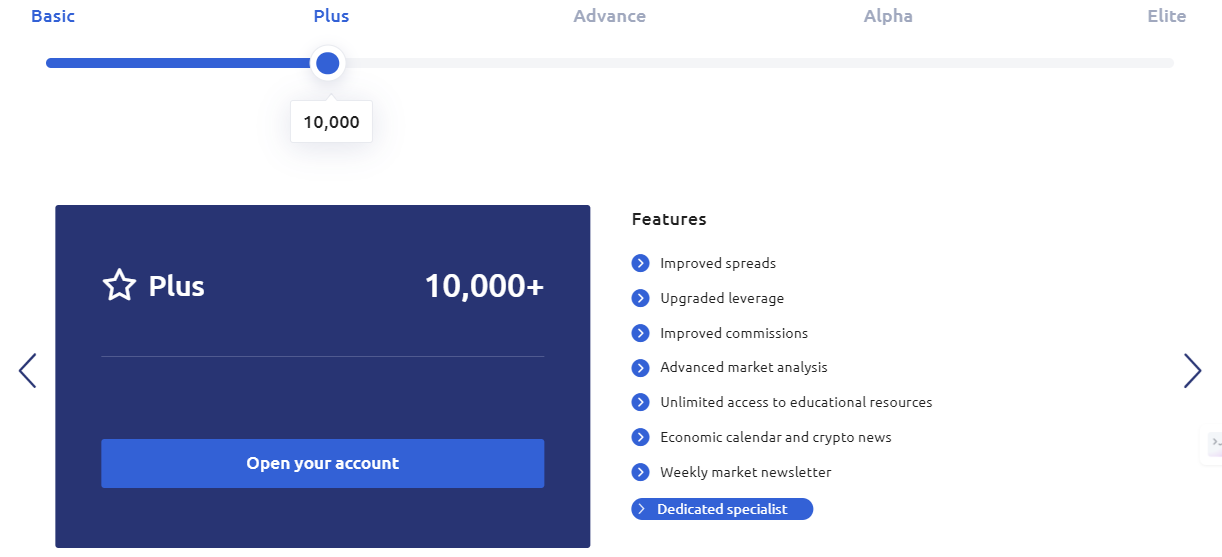
Task: Select the Basic tier label
Action: click(x=53, y=16)
